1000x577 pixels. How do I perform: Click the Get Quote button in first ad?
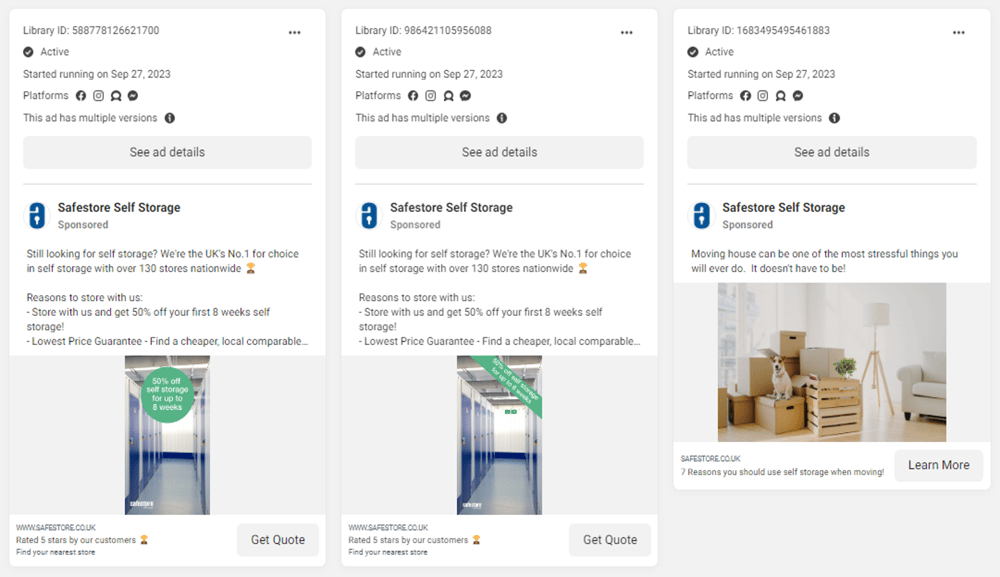[278, 540]
